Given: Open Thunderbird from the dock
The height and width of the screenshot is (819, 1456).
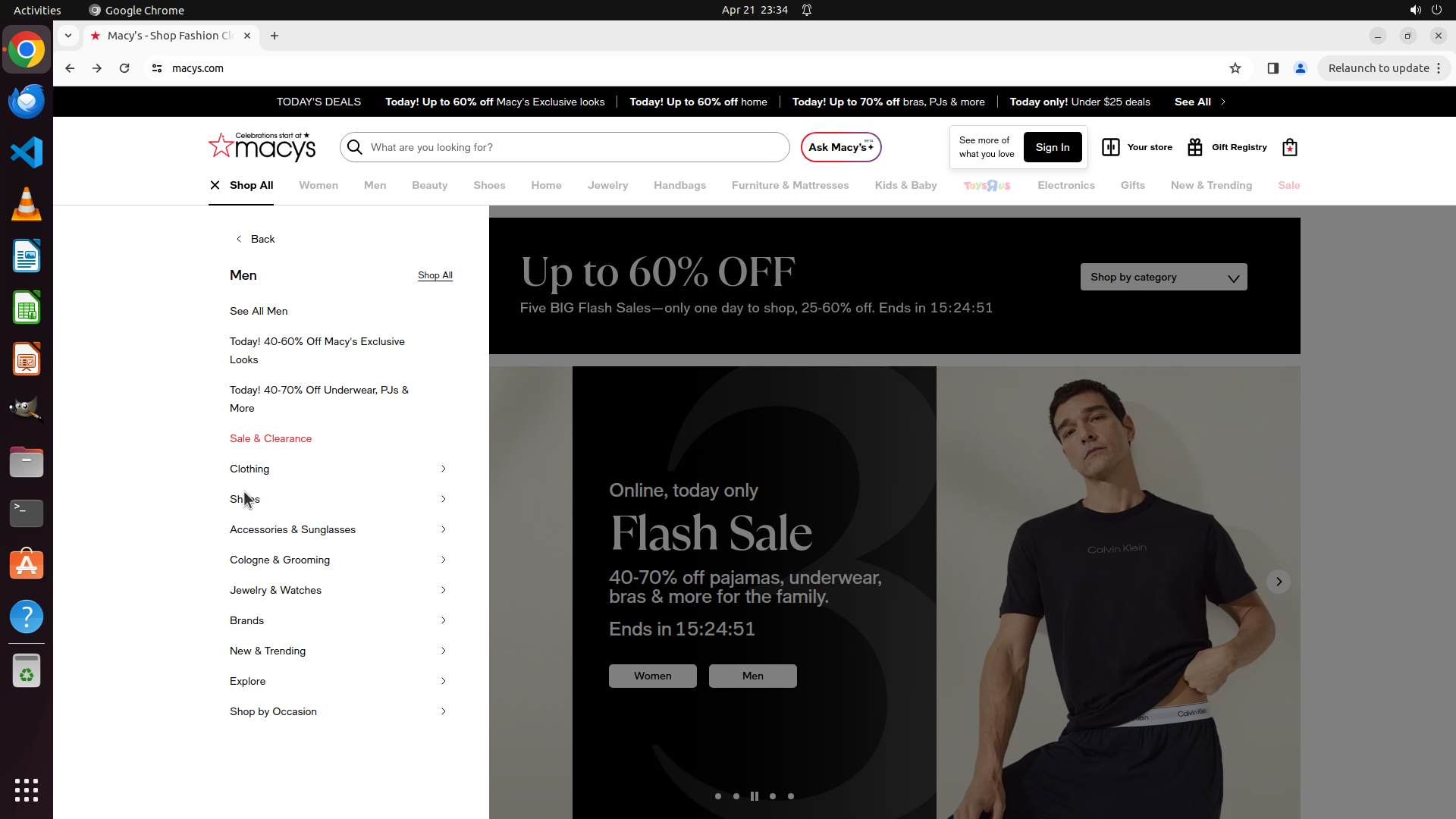Looking at the screenshot, I should [x=27, y=101].
